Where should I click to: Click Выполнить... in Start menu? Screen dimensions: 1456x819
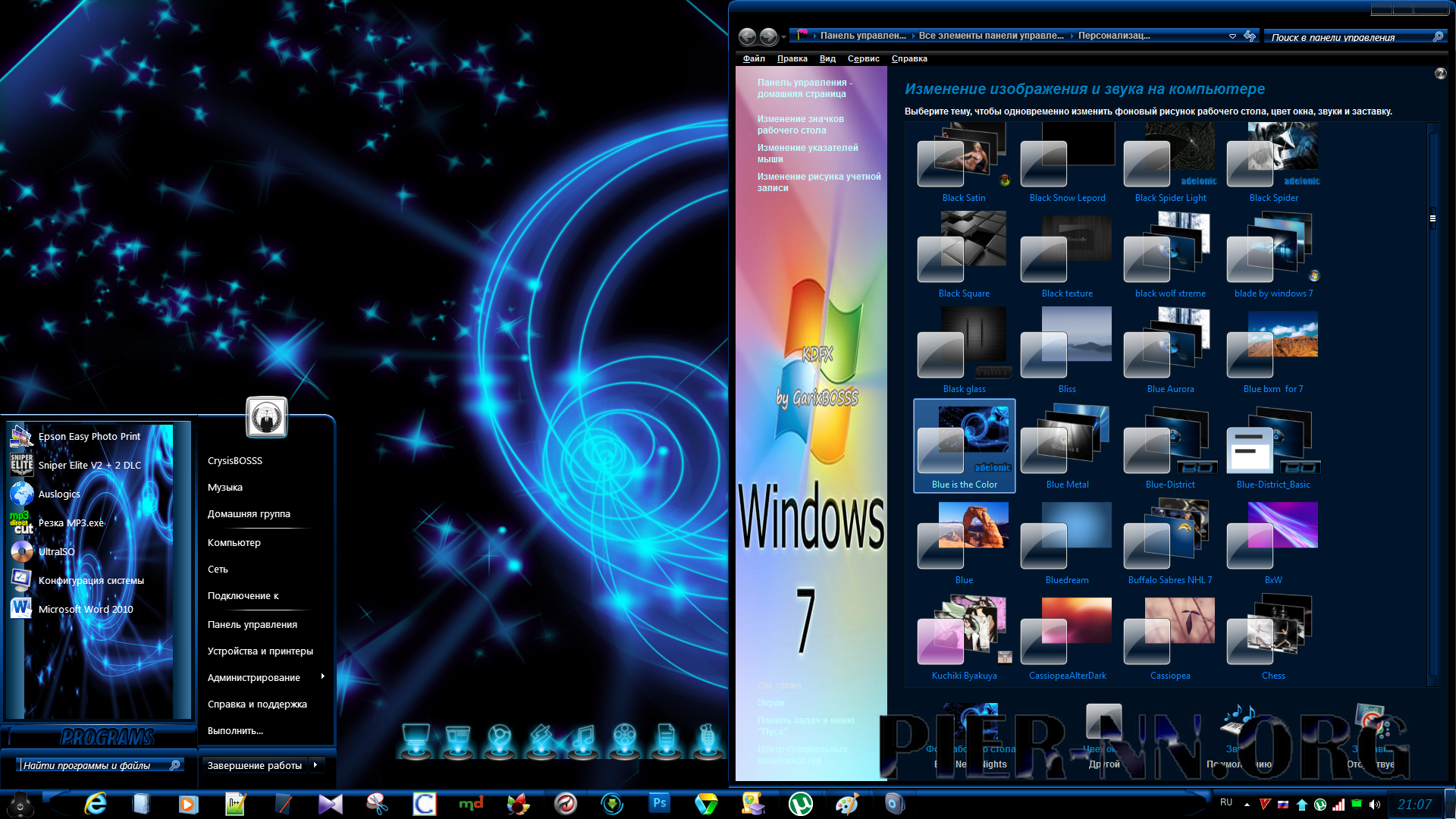tap(235, 730)
